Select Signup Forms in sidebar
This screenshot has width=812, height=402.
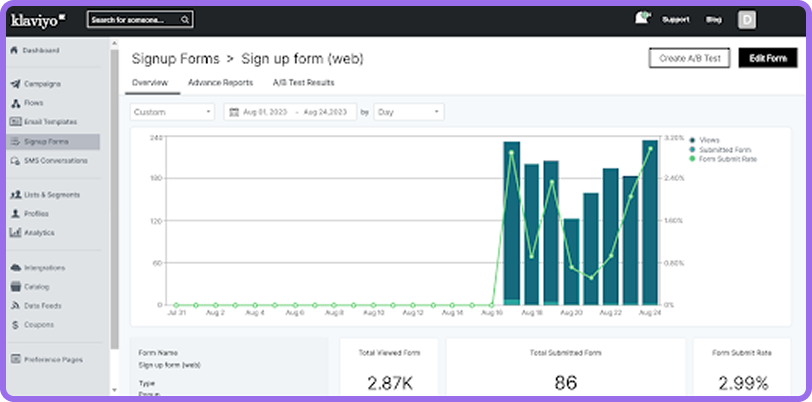pyautogui.click(x=53, y=141)
